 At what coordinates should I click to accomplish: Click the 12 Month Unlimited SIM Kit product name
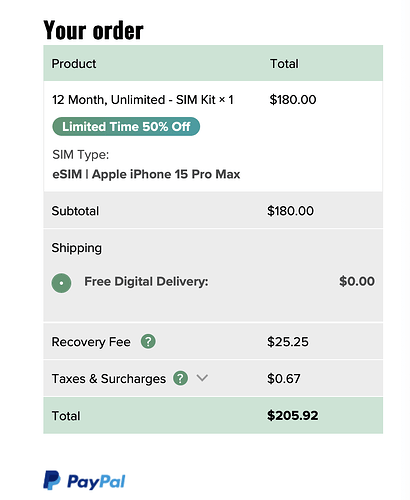[x=143, y=100]
